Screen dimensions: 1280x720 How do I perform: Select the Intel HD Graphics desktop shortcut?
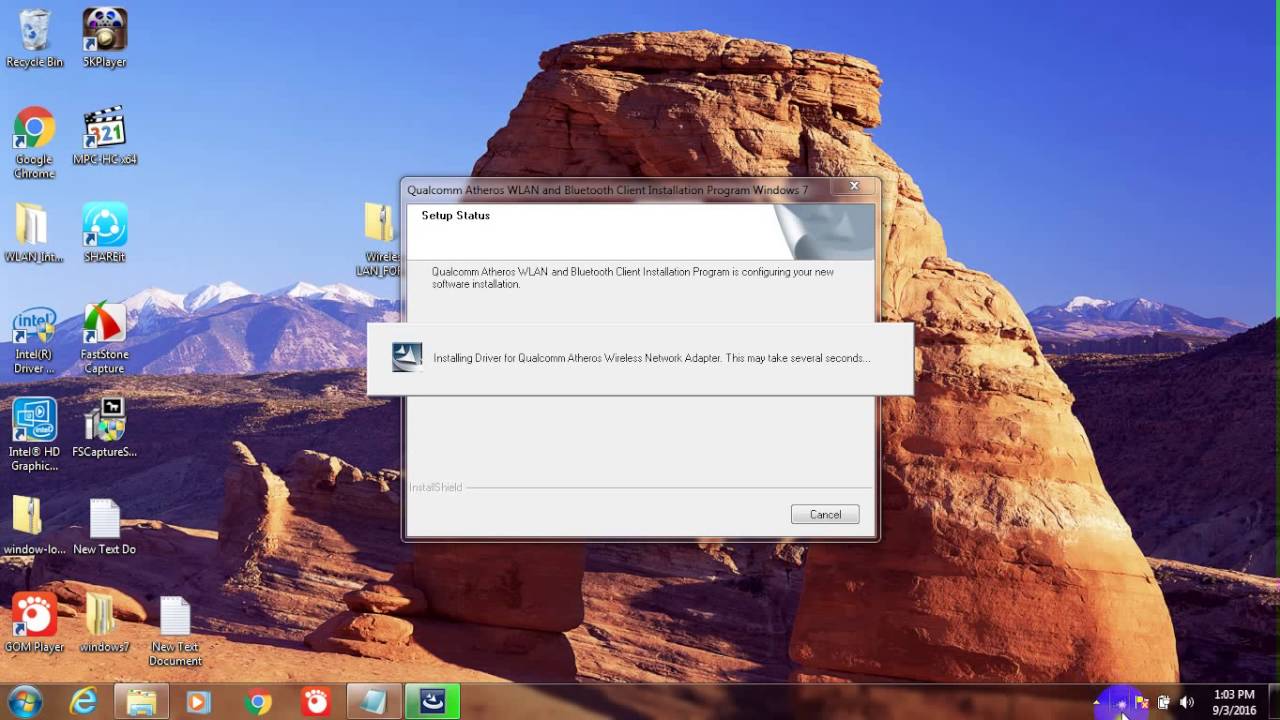[34, 436]
